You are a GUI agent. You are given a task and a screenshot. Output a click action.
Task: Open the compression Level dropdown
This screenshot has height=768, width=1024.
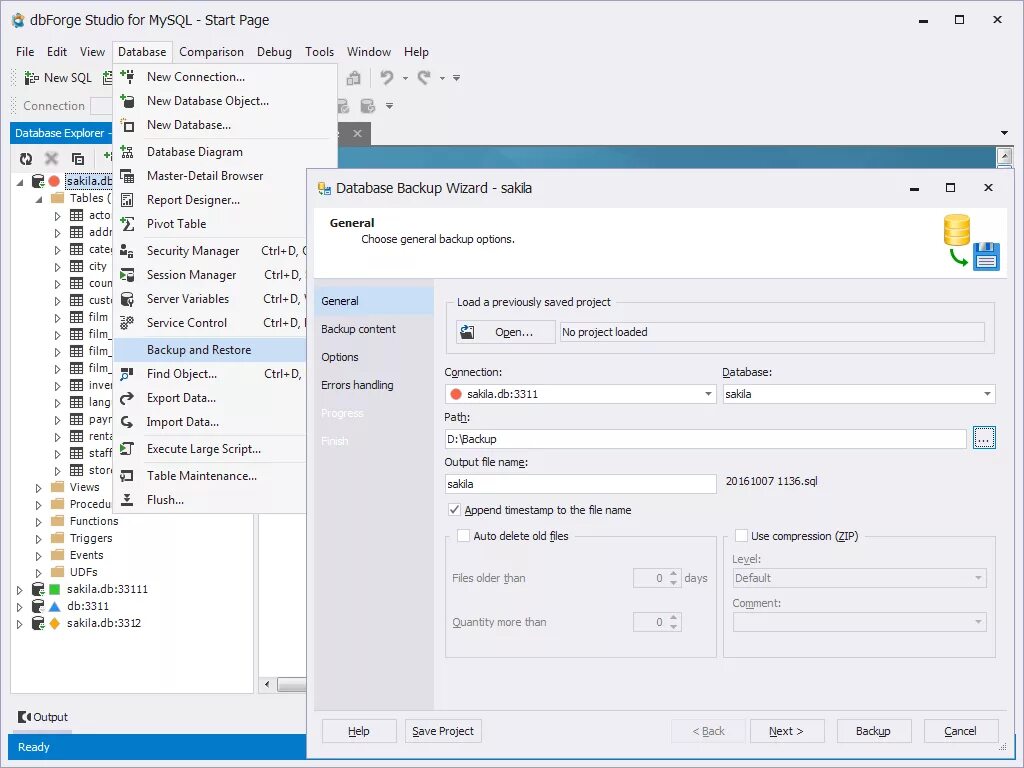(x=978, y=578)
